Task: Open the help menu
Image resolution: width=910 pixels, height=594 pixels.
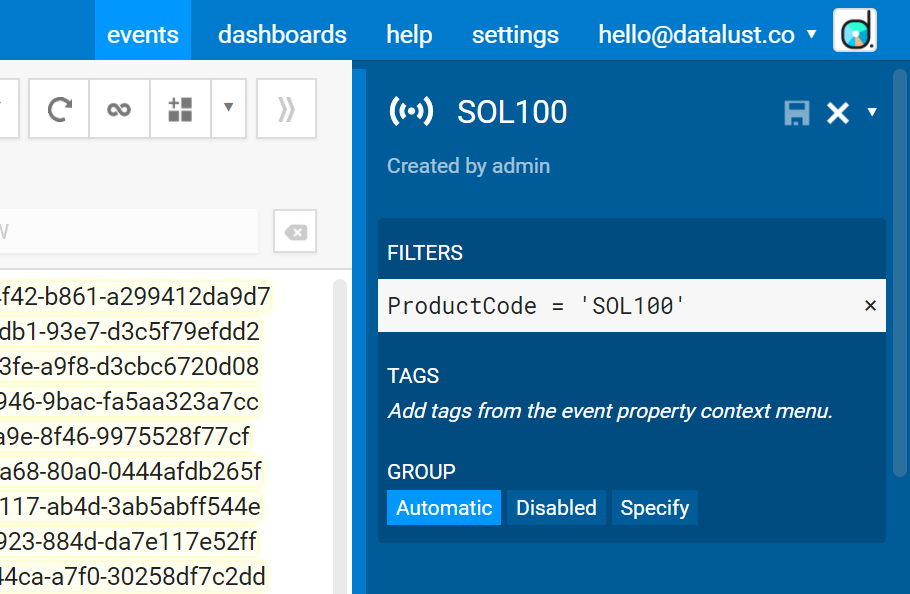Action: coord(409,35)
